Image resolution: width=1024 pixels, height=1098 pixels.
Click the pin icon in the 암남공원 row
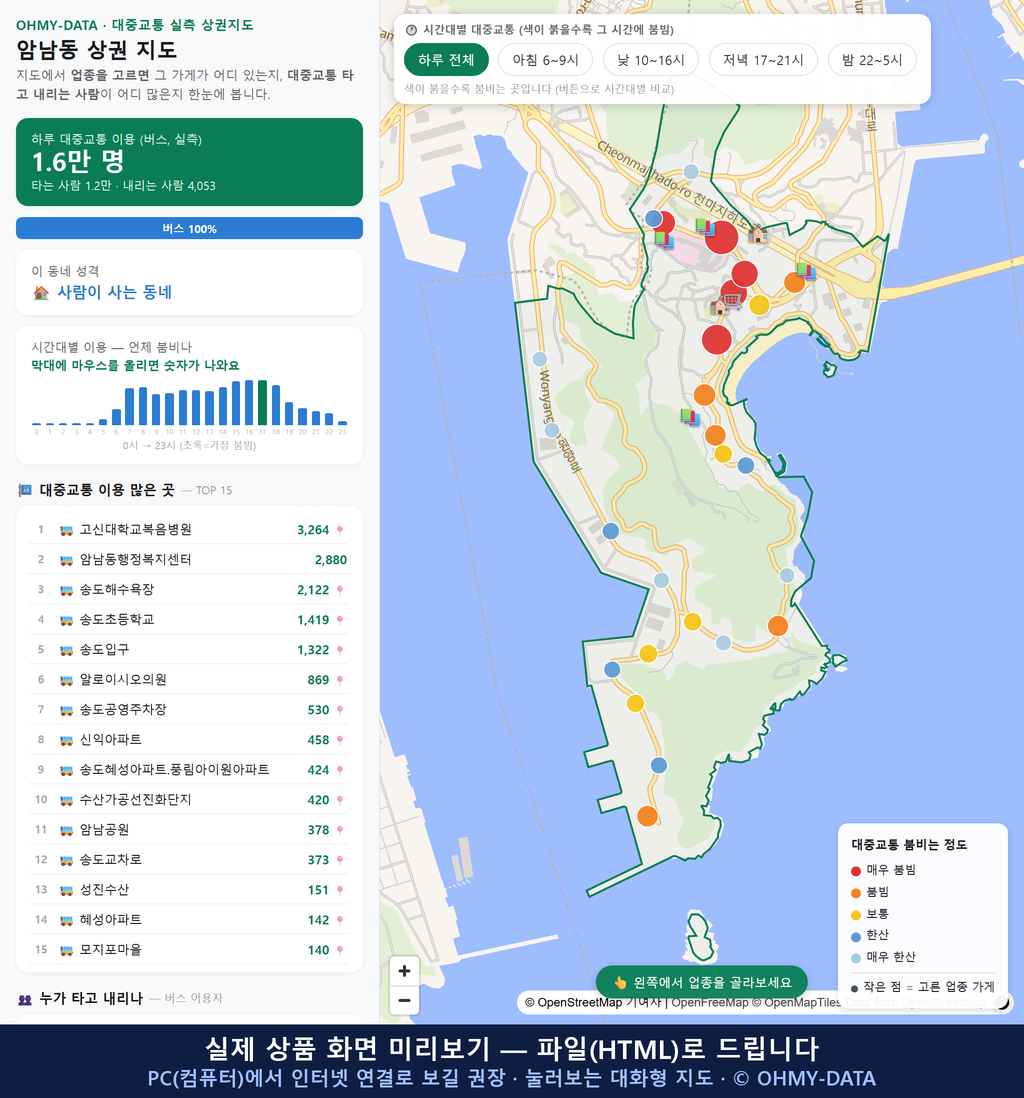click(340, 831)
